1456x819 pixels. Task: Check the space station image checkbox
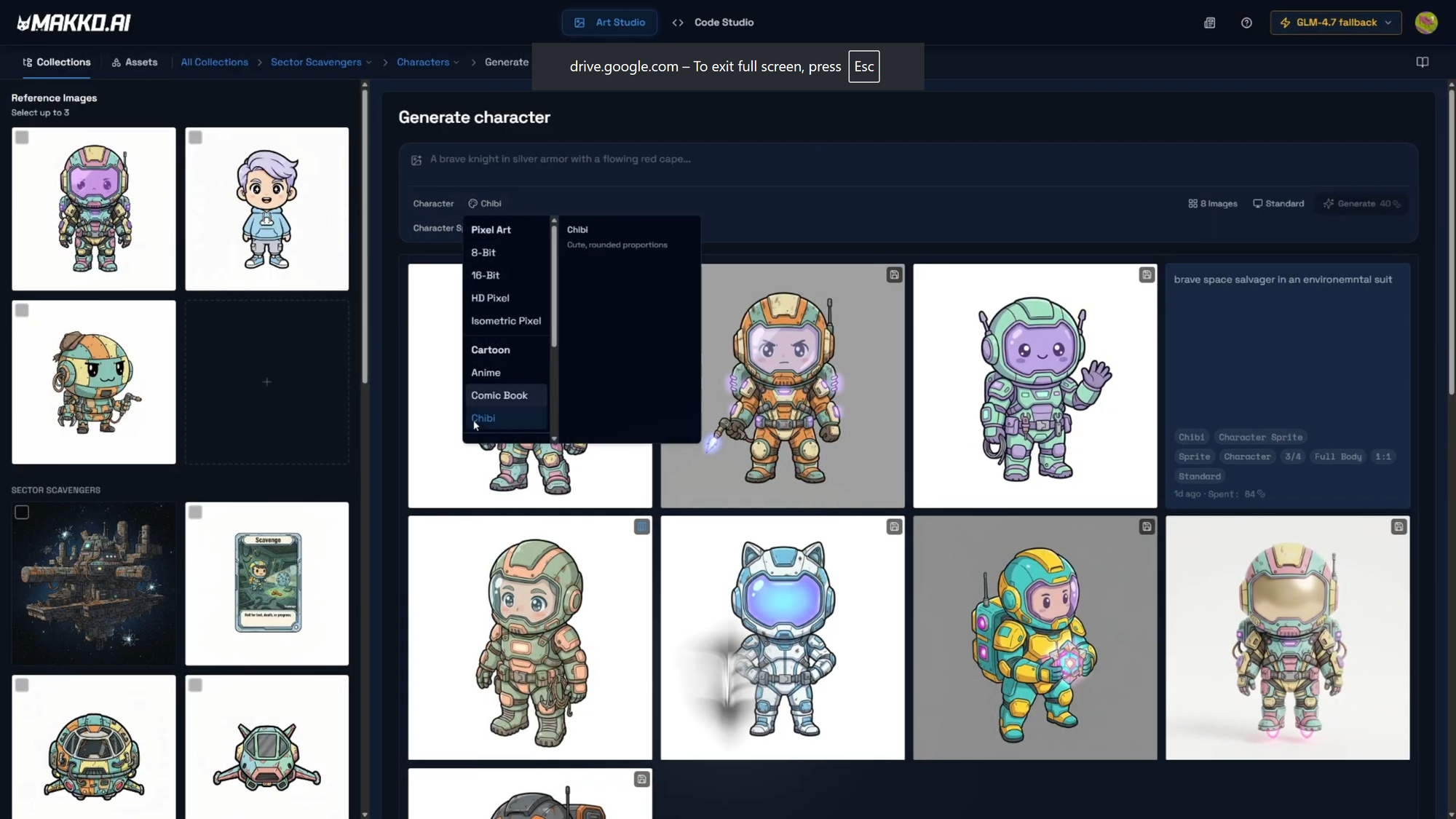point(22,513)
